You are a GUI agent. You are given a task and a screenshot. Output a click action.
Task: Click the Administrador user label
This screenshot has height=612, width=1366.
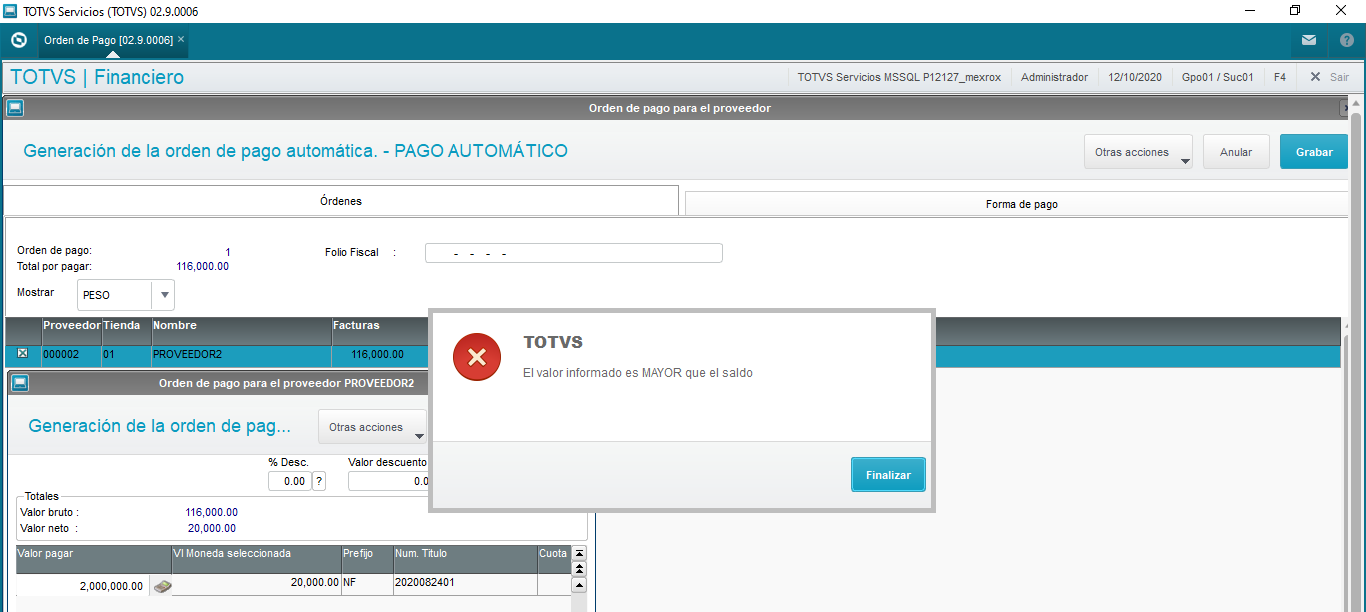pos(1054,77)
